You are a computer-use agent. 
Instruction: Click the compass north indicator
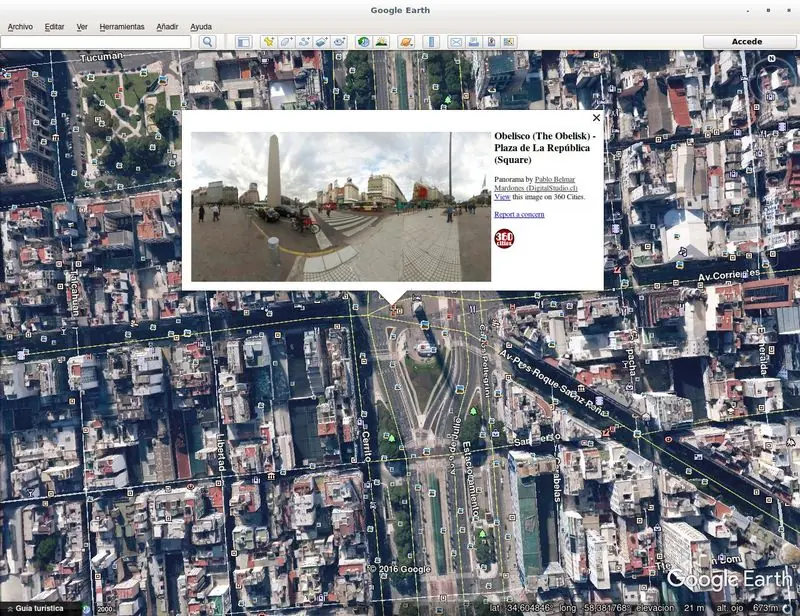click(771, 59)
